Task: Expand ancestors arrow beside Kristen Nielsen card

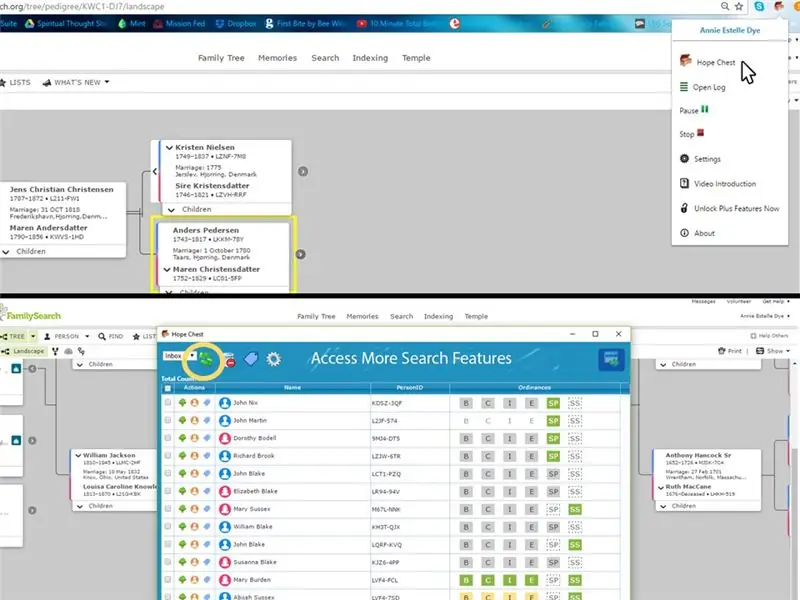Action: tap(303, 171)
